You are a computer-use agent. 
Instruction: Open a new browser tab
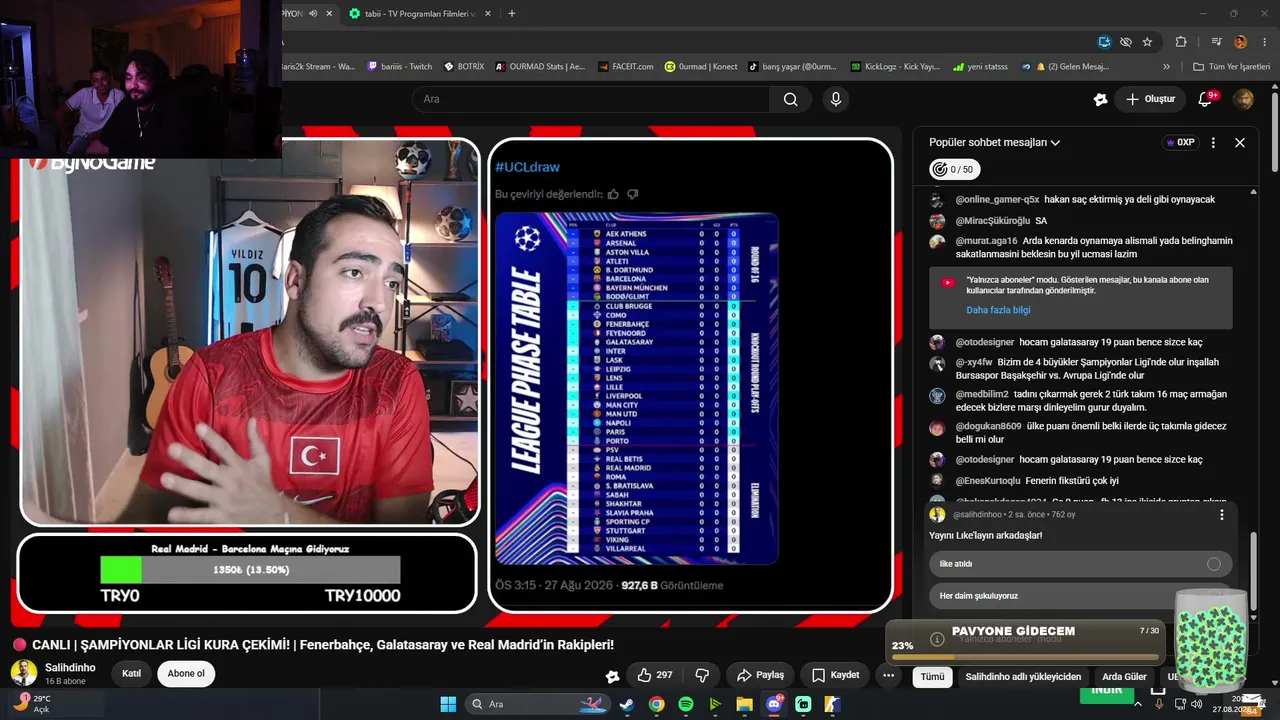(x=512, y=14)
